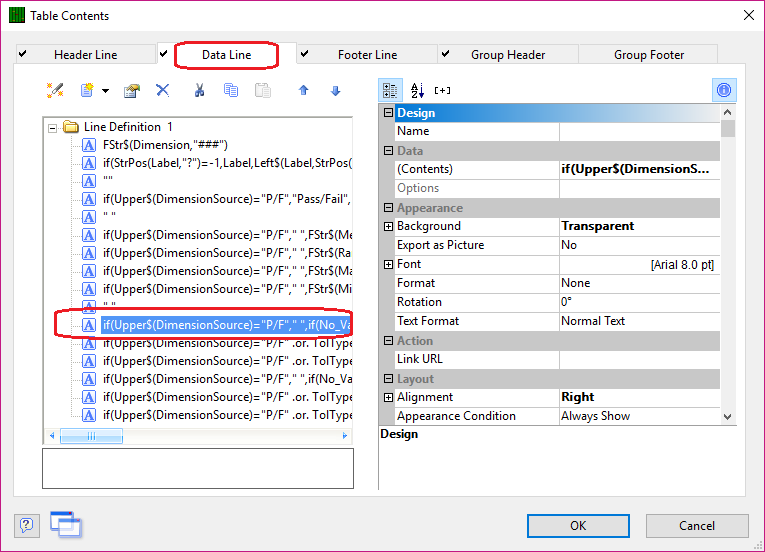
Task: Click the overlapping windows icon beside help
Action: (66, 524)
